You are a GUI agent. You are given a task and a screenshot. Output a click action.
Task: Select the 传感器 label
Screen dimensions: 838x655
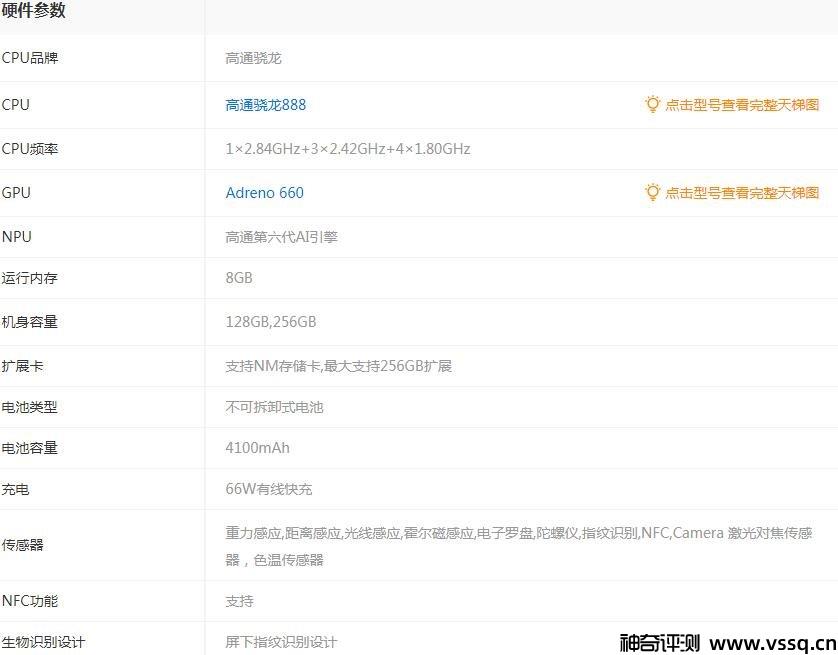tap(22, 545)
